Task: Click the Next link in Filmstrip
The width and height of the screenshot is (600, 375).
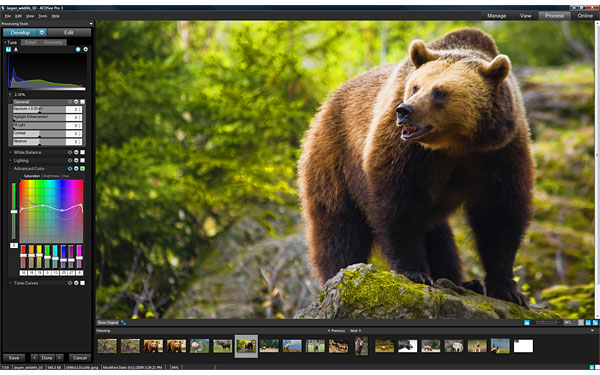Action: (x=355, y=331)
